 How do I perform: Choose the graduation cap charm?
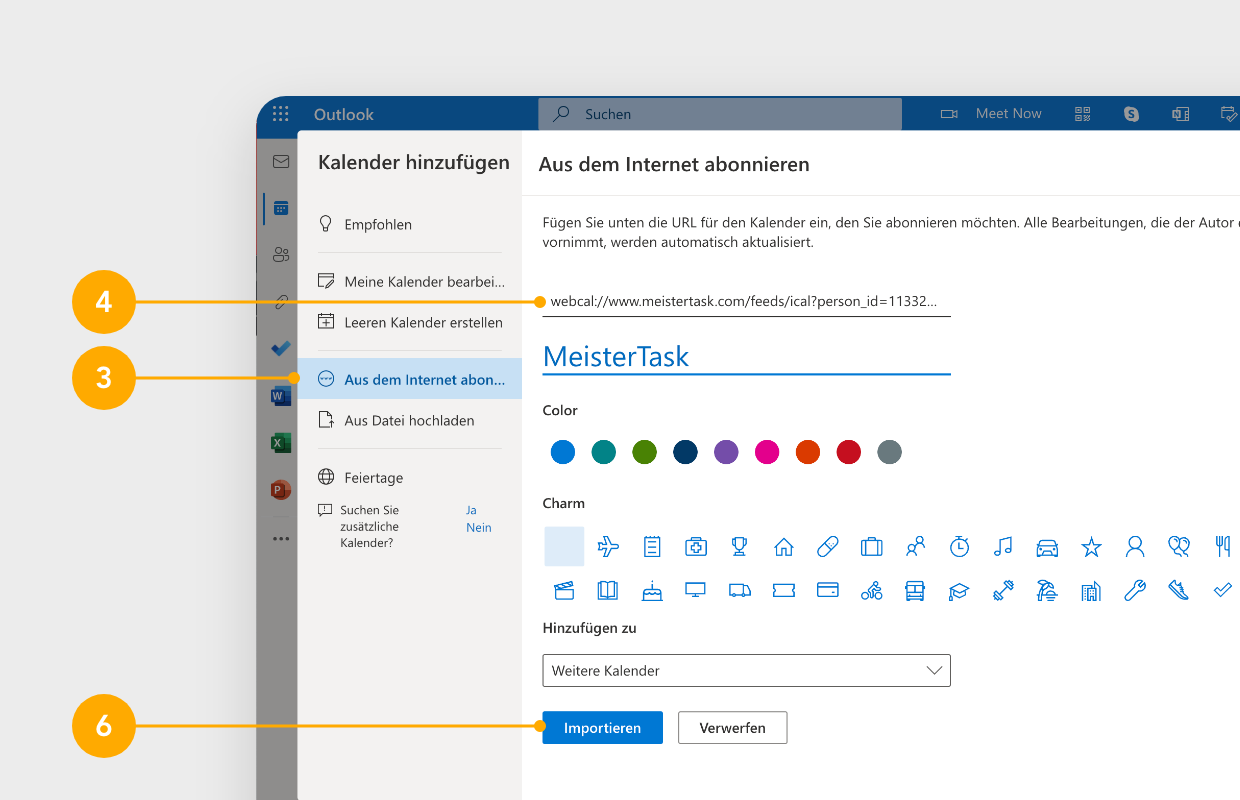(x=960, y=590)
